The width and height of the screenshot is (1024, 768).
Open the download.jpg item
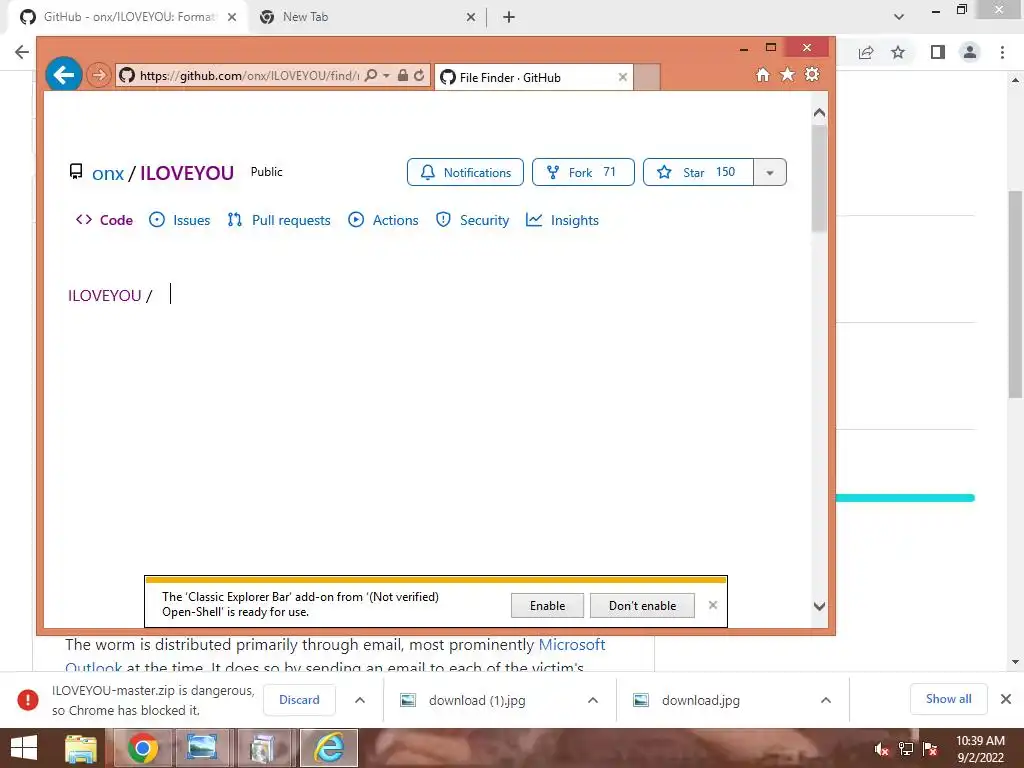[x=700, y=700]
